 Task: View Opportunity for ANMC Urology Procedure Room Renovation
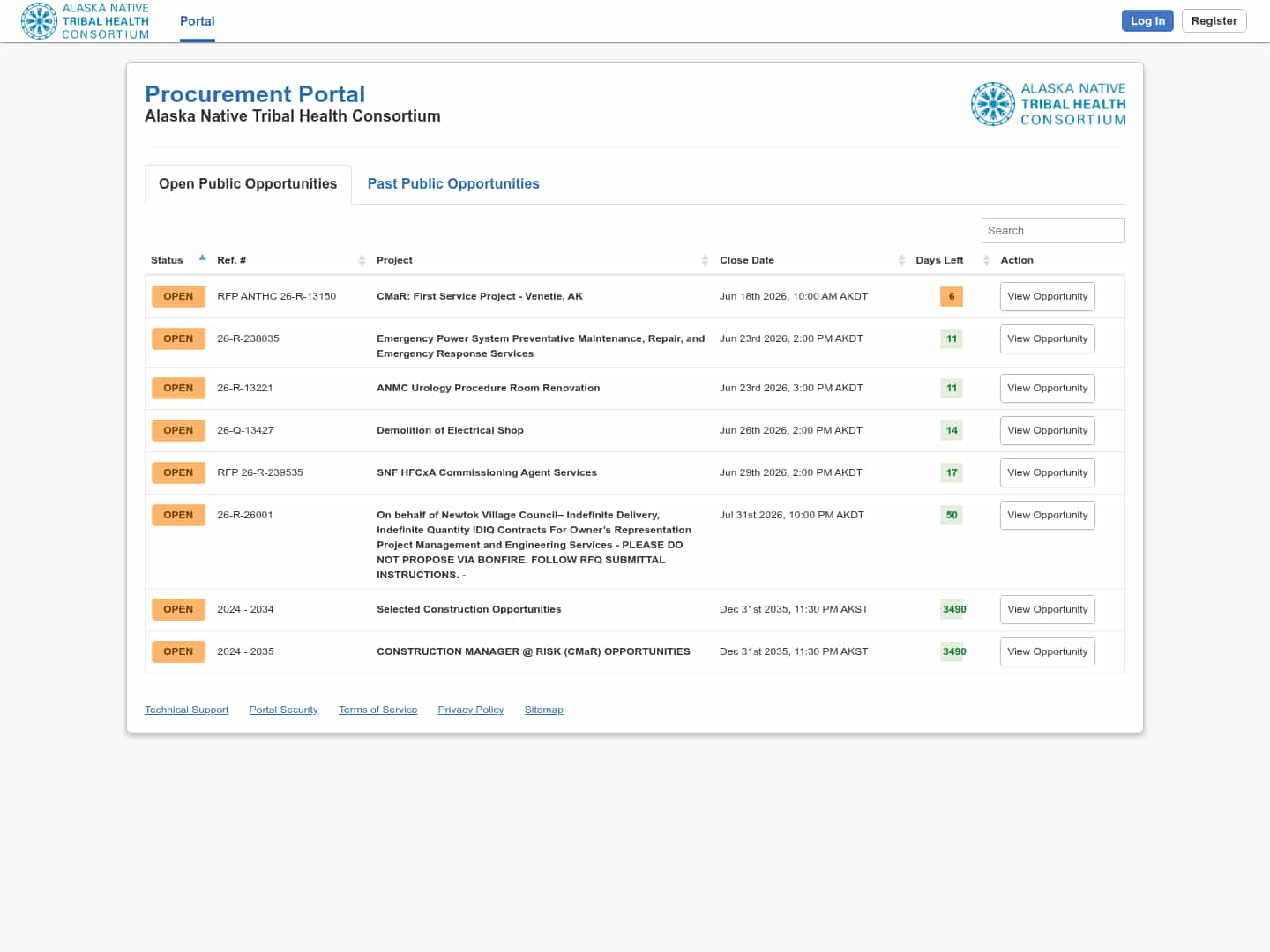(1048, 388)
